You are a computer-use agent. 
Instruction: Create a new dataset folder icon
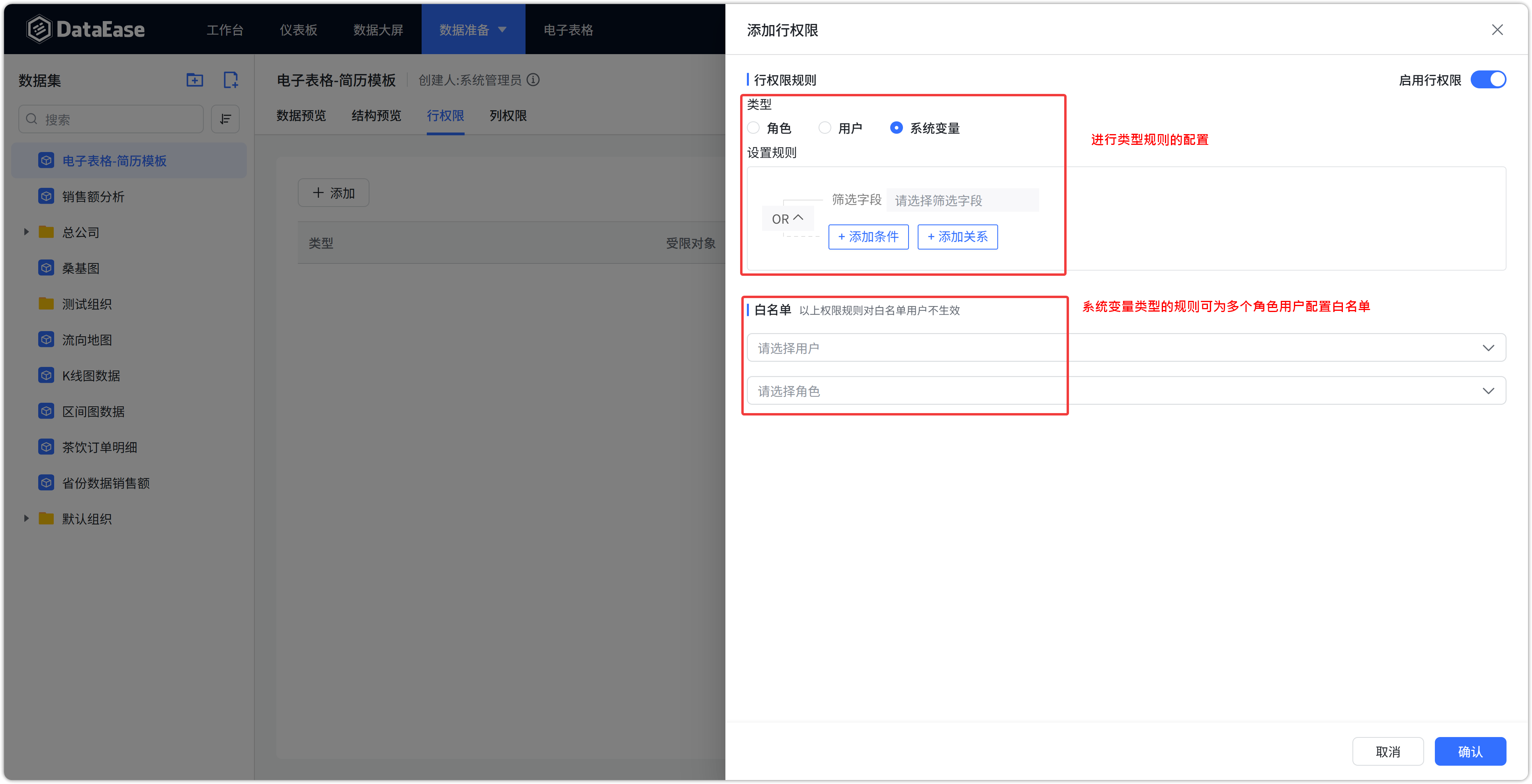(194, 80)
